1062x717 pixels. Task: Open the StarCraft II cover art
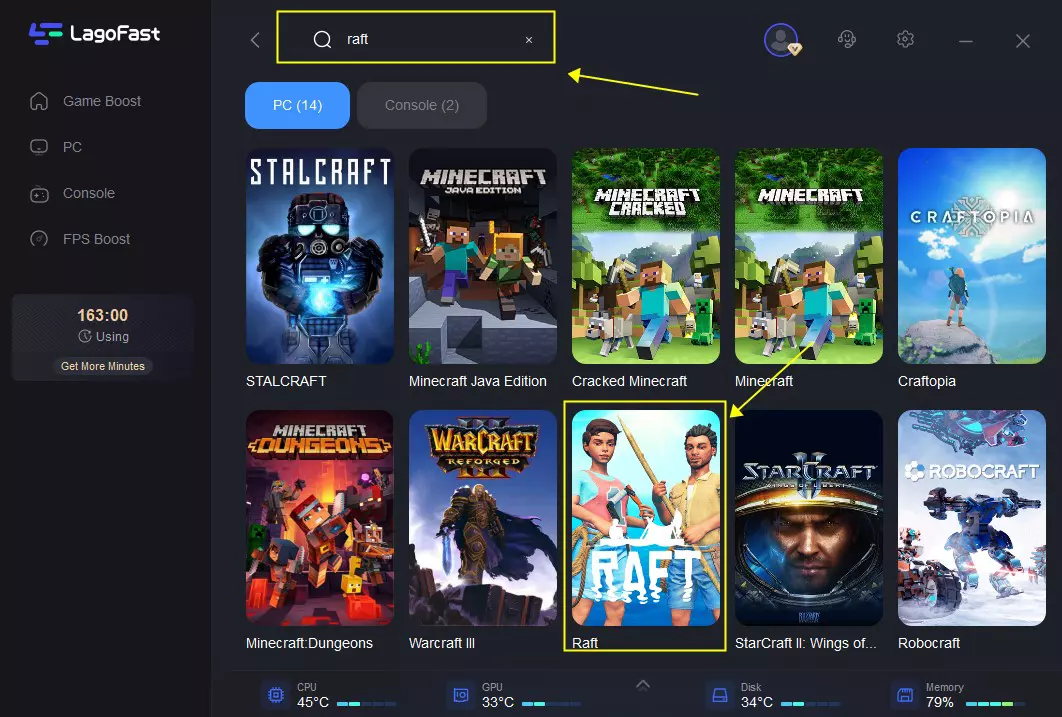[x=809, y=517]
